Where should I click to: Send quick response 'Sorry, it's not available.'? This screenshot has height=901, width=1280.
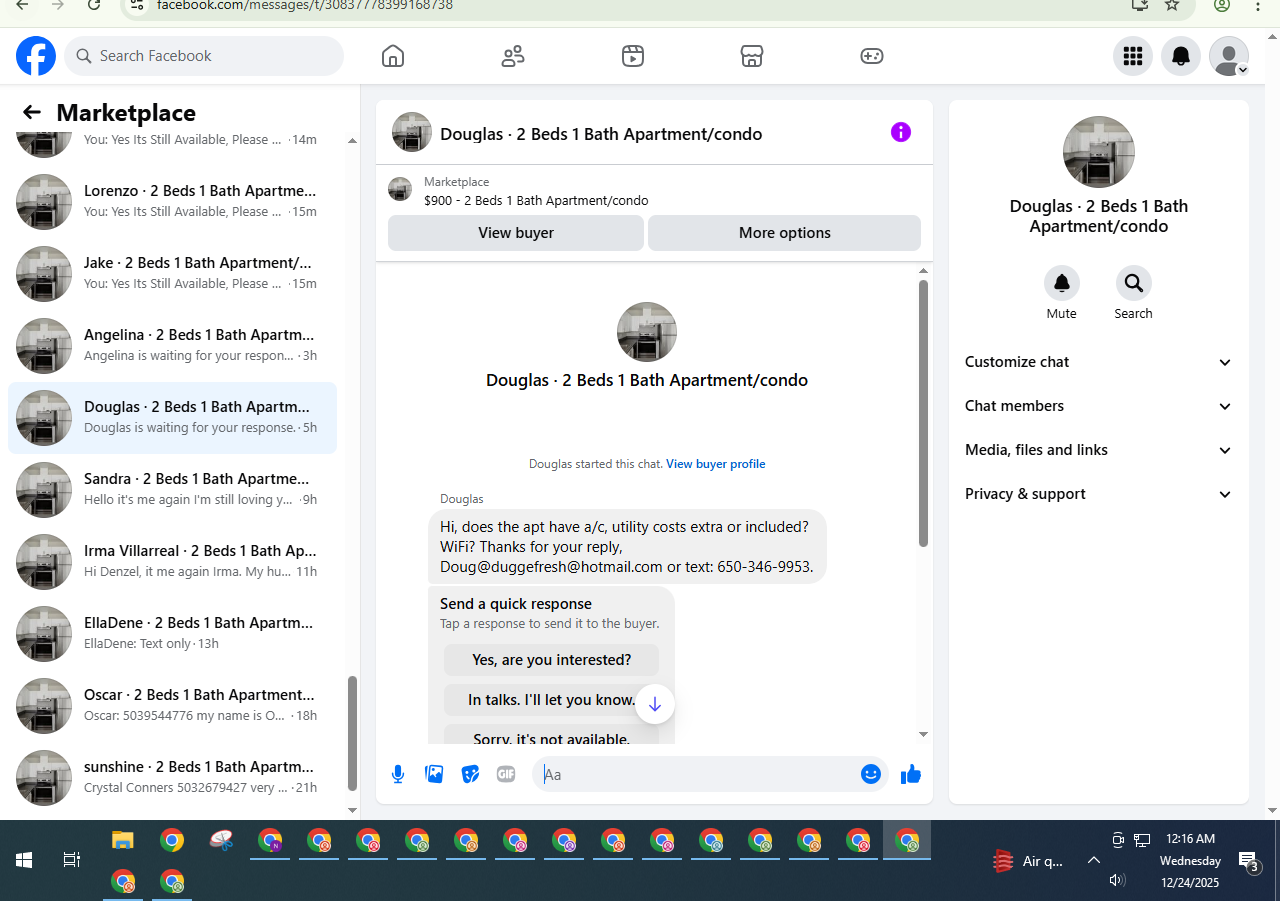tap(552, 735)
